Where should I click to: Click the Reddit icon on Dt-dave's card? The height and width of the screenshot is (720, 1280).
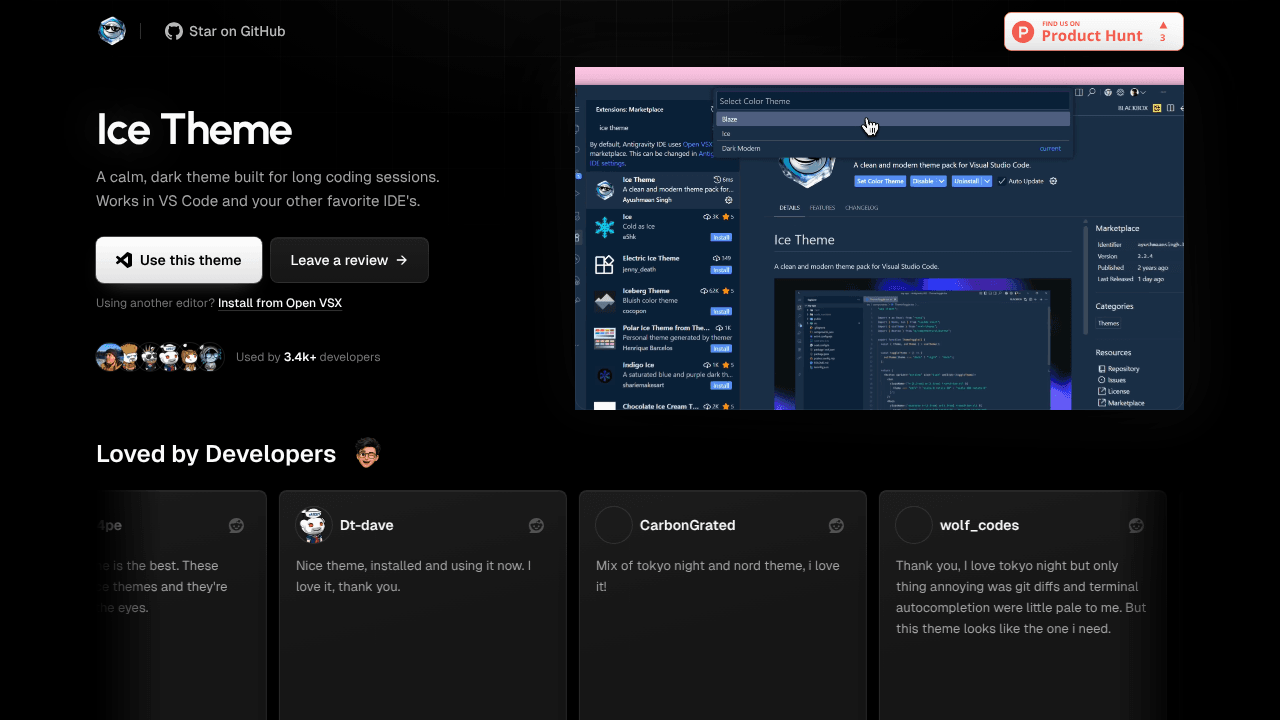pos(536,525)
